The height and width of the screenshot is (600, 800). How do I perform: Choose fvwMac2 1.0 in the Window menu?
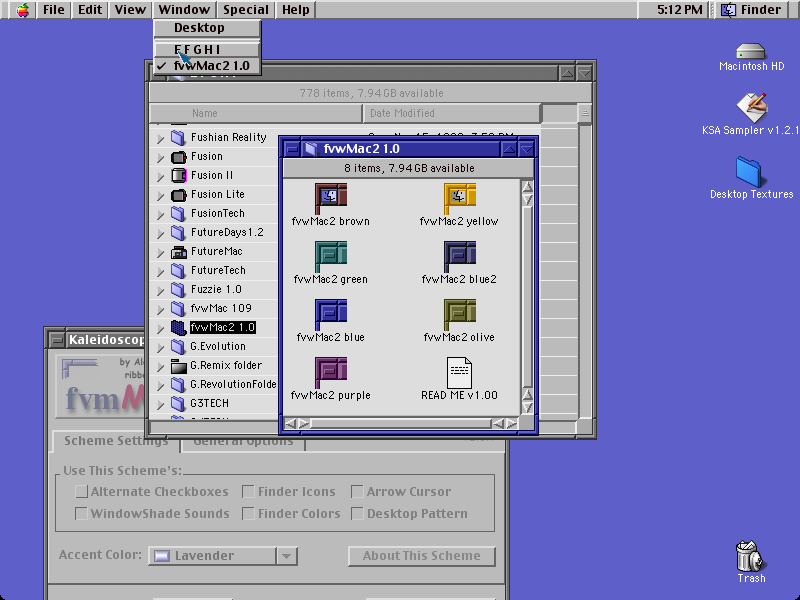(x=207, y=66)
